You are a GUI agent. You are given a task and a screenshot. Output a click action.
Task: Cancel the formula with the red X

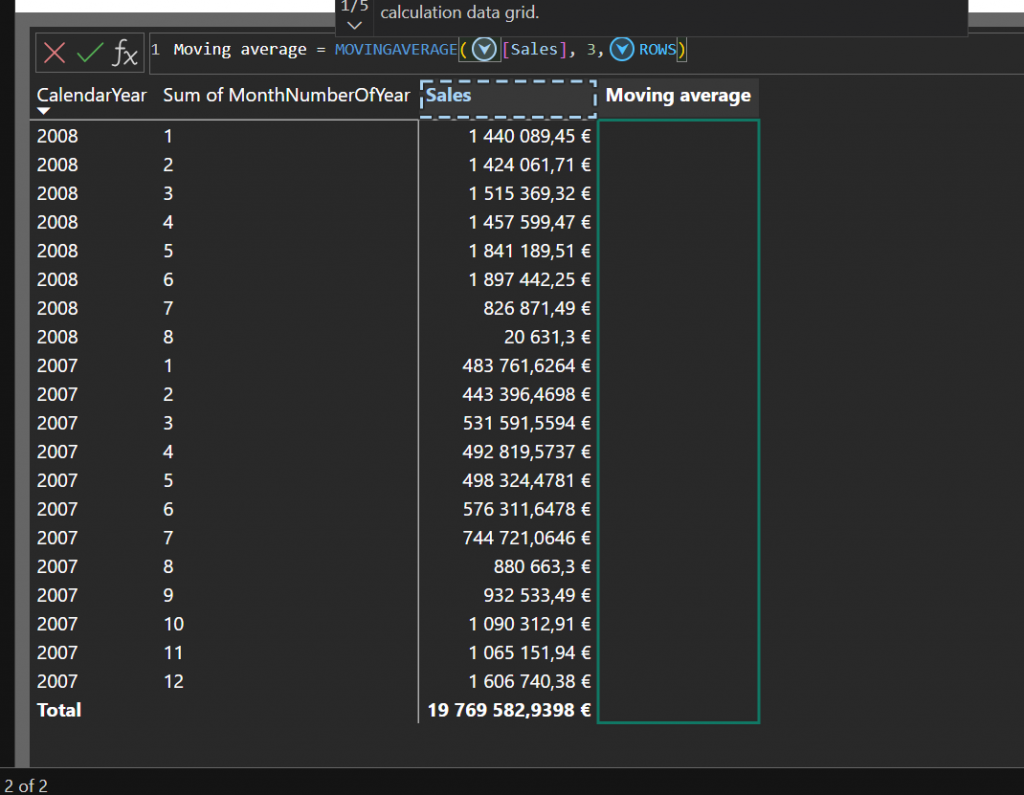tap(55, 53)
